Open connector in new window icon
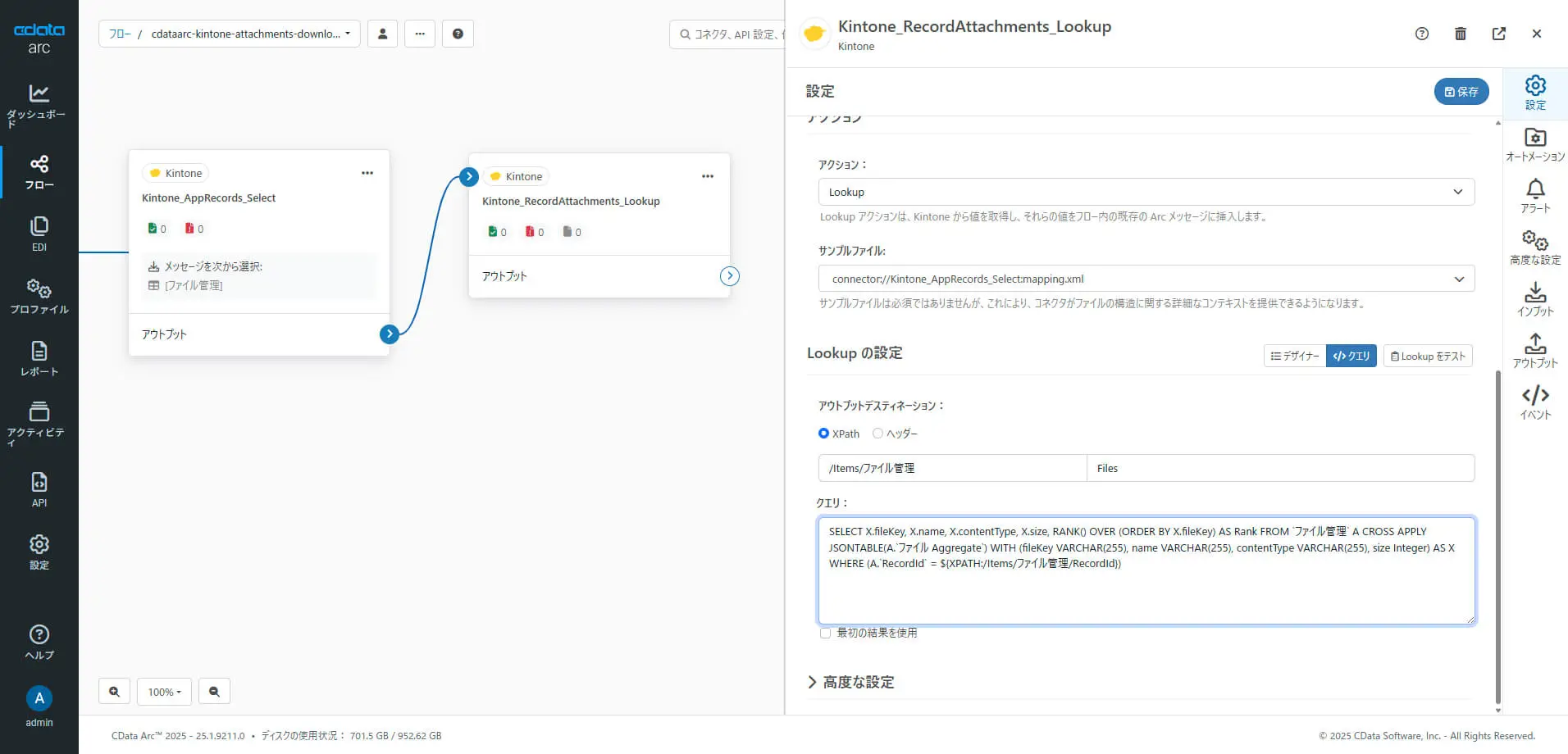The height and width of the screenshot is (754, 1568). 1498,34
